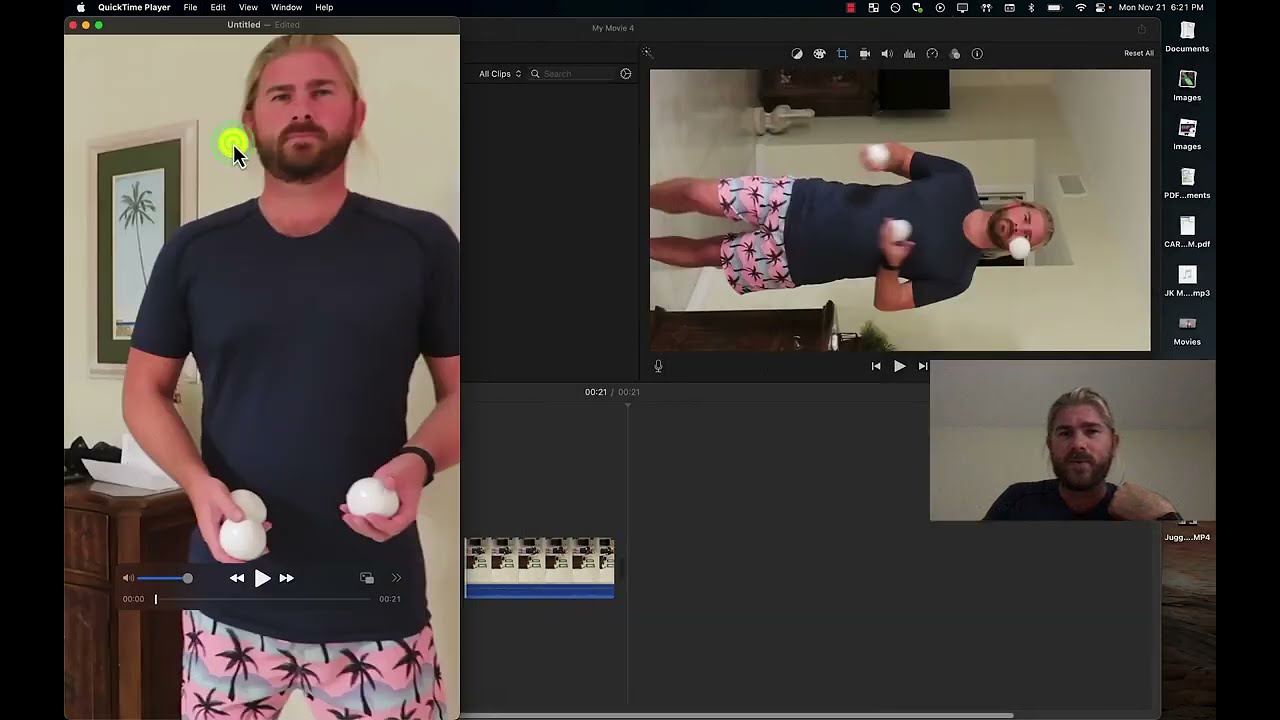
Task: Open browser filter settings gear icon
Action: [x=626, y=74]
